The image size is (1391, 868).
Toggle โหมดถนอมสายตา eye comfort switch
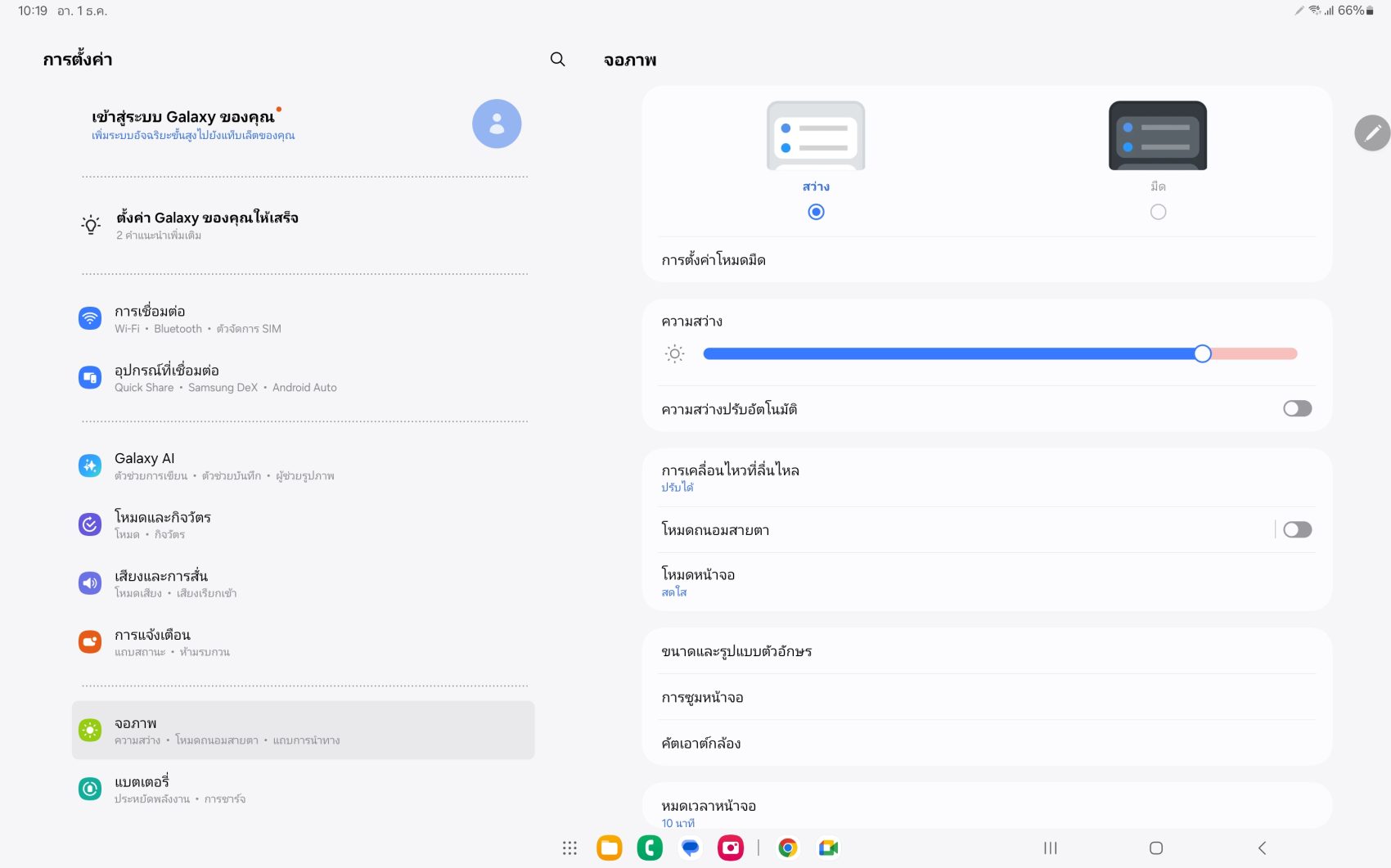1297,529
